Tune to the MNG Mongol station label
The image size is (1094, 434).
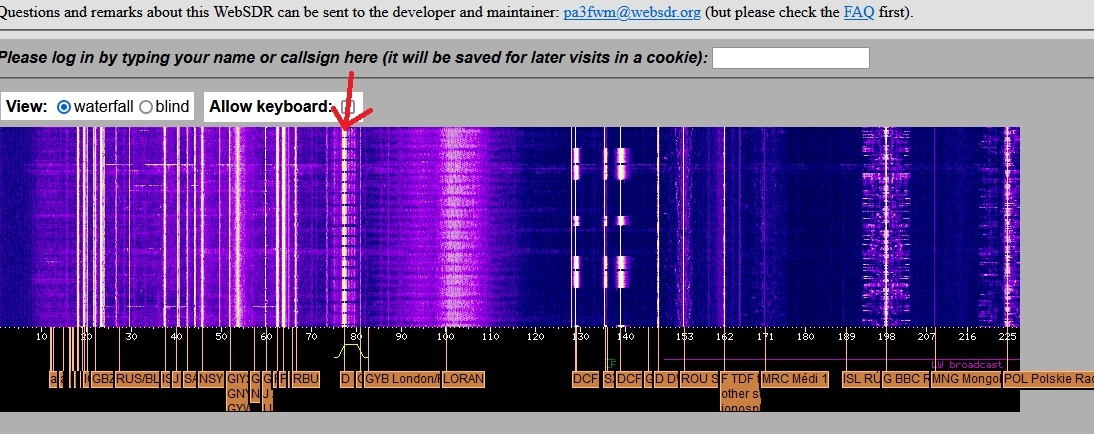click(966, 379)
